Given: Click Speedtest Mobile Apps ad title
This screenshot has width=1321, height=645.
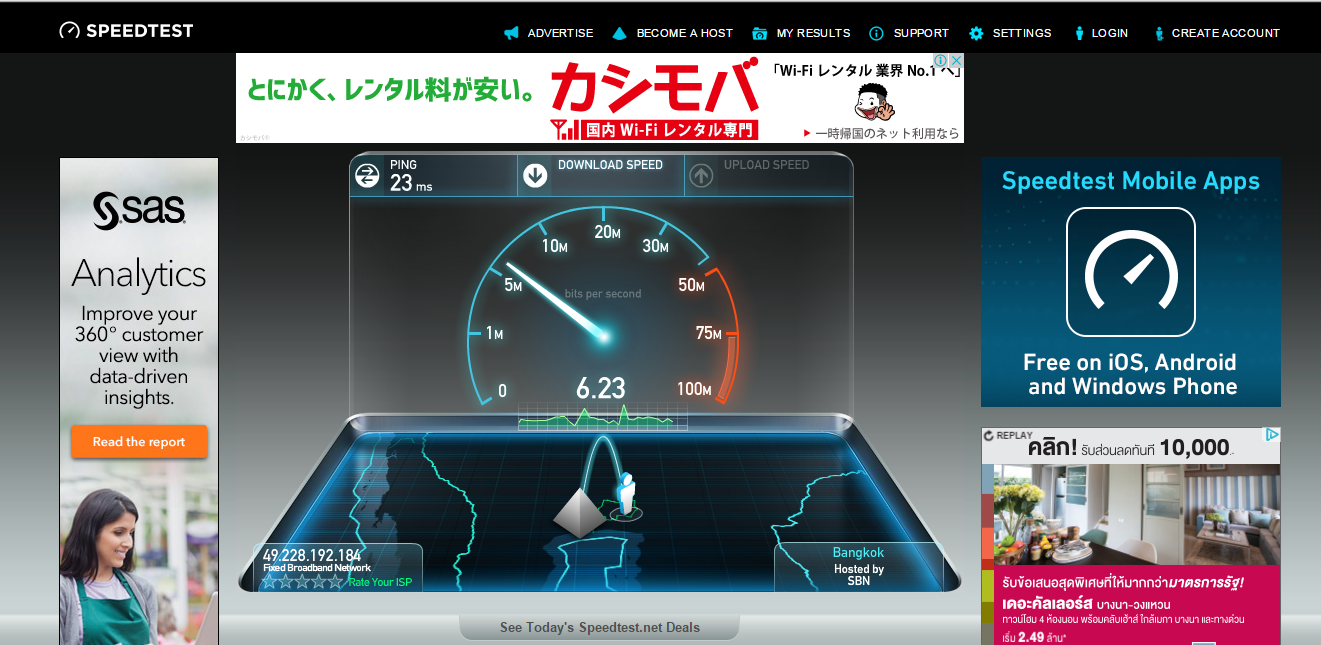Looking at the screenshot, I should pos(1131,181).
